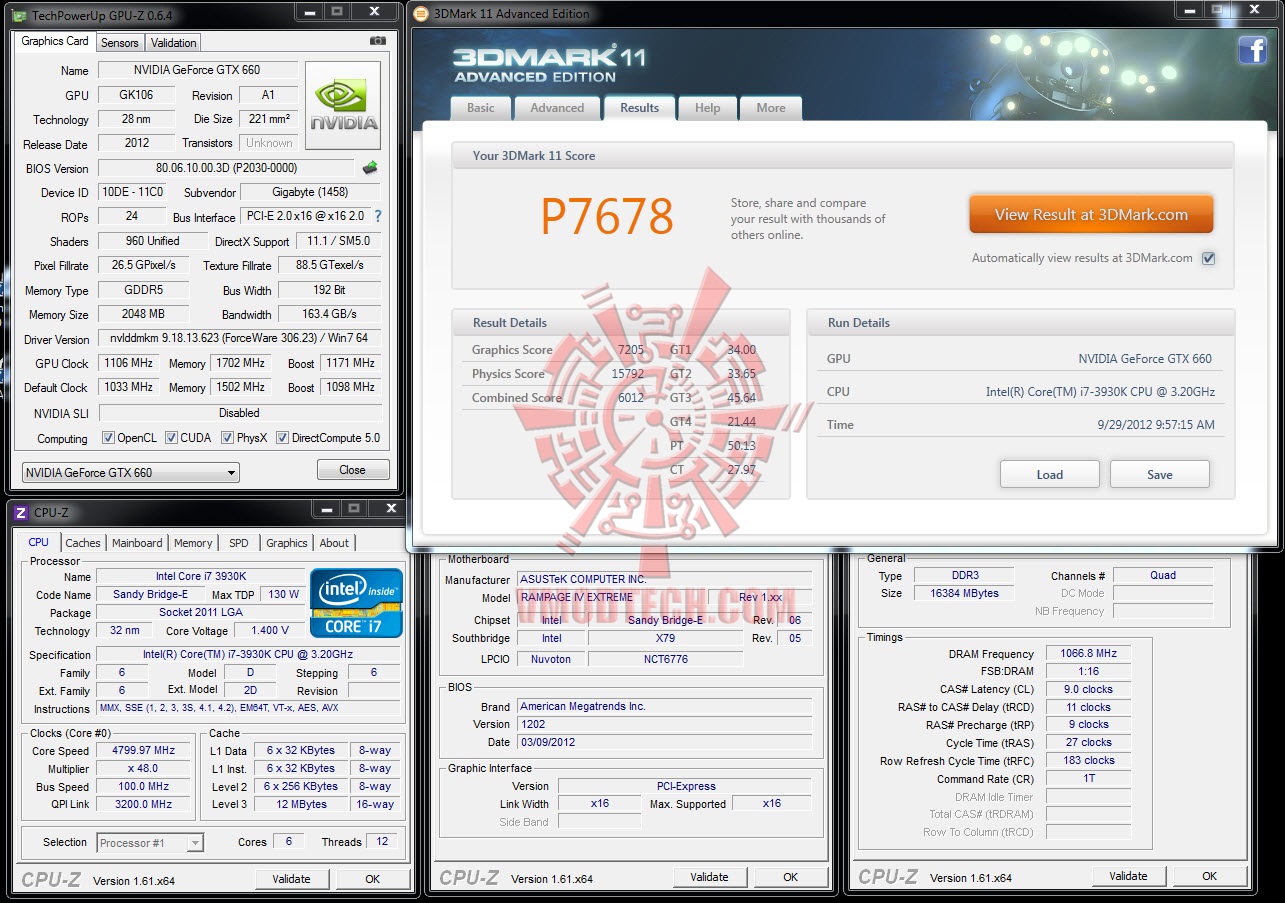
Task: Click the Core Voltage value 1.400 V
Action: point(270,630)
